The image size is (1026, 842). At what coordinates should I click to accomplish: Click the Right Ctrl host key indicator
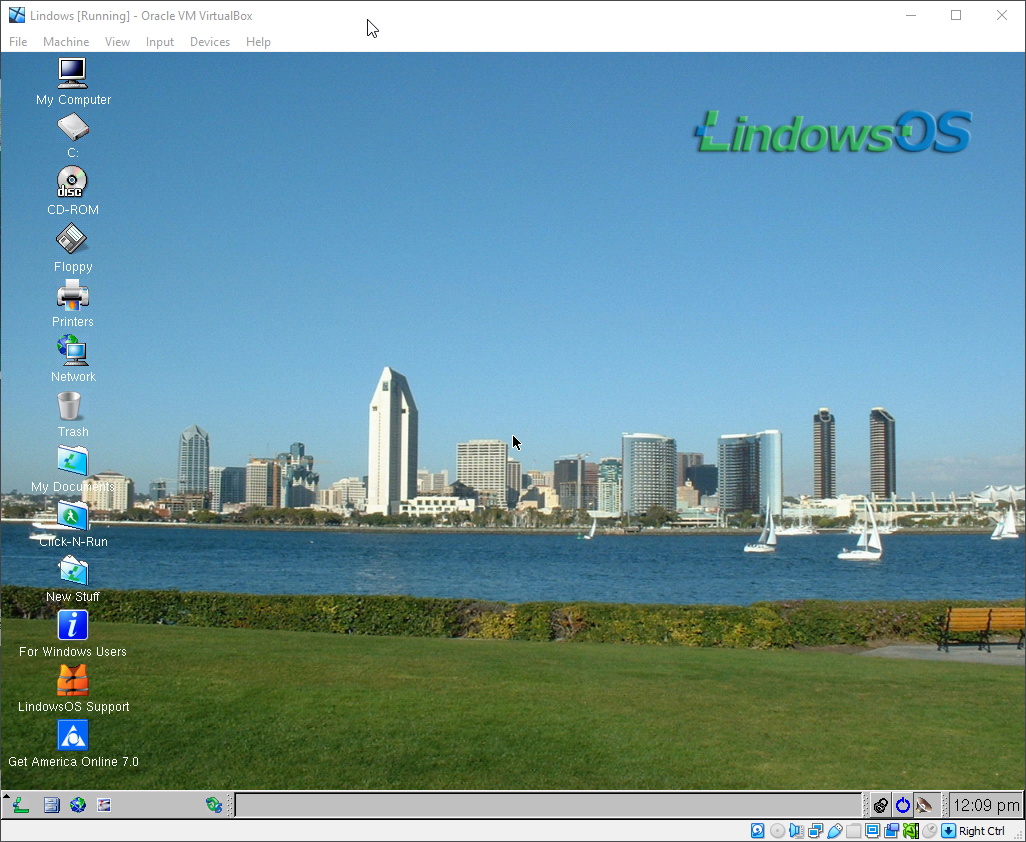click(981, 831)
